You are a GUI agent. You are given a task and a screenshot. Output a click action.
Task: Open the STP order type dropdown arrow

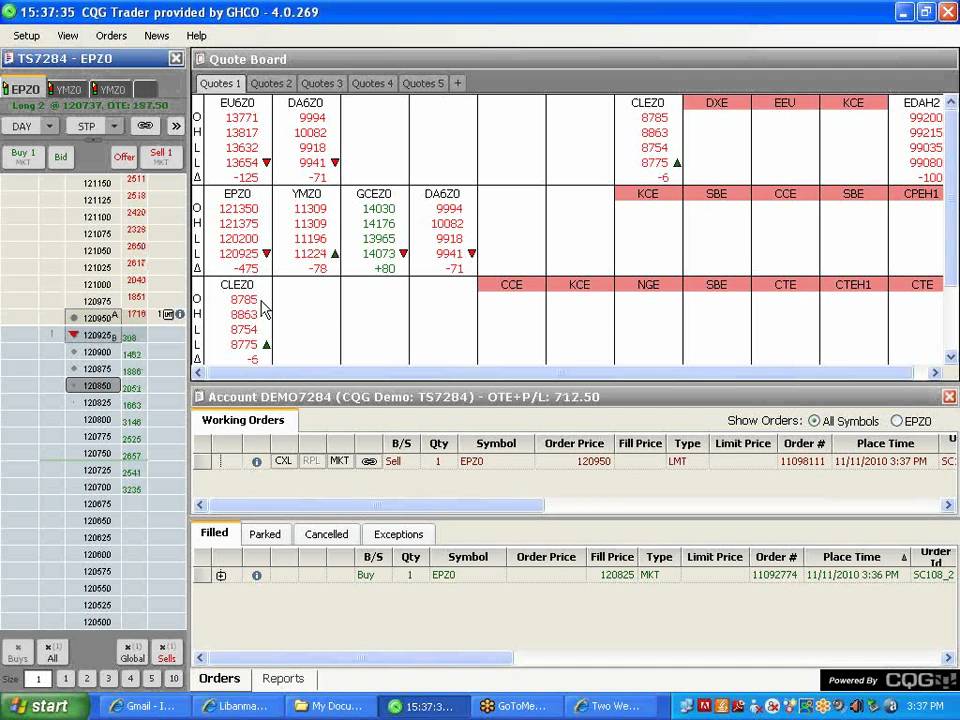(114, 126)
